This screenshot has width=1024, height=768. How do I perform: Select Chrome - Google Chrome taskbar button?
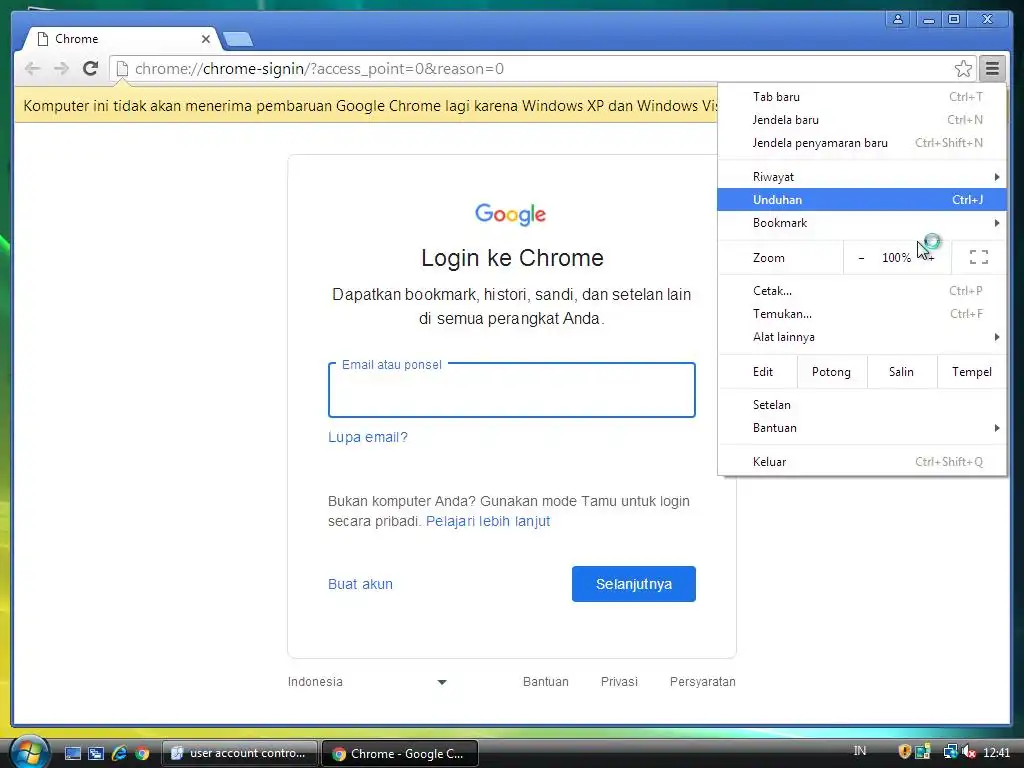[x=400, y=753]
